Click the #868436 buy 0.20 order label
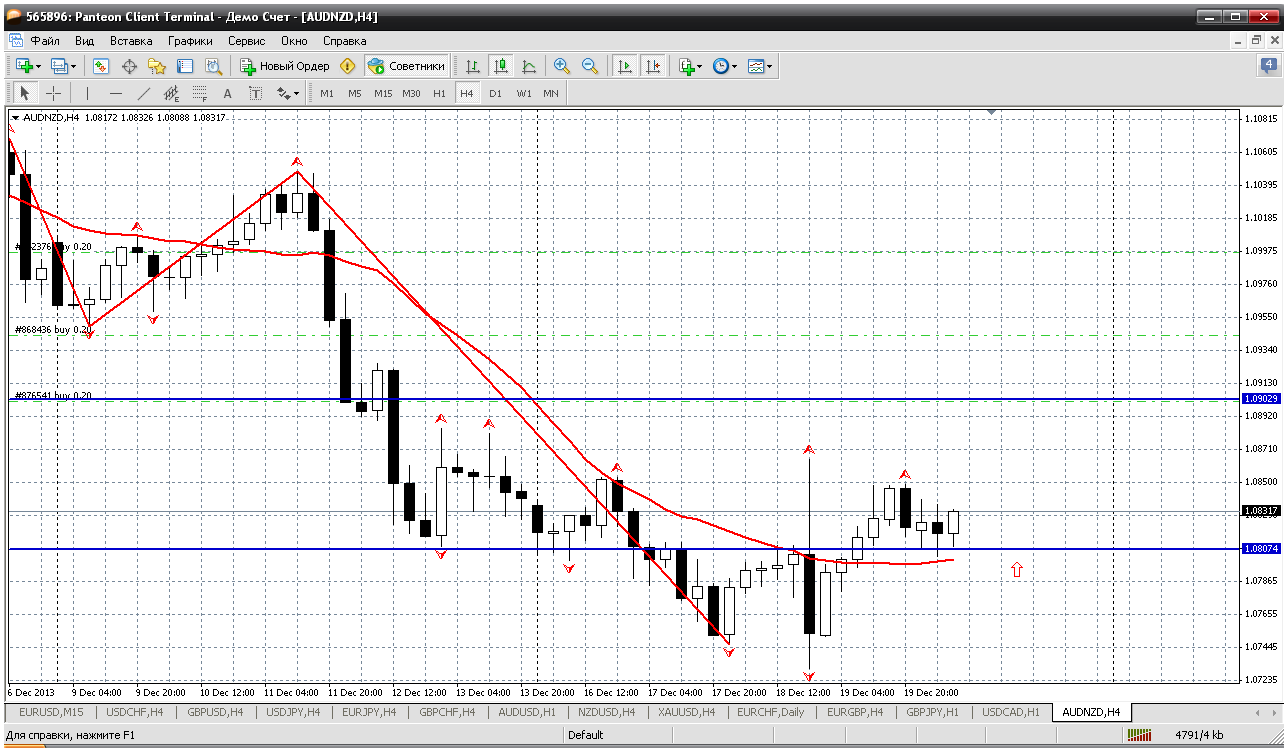The width and height of the screenshot is (1288, 748). [53, 329]
